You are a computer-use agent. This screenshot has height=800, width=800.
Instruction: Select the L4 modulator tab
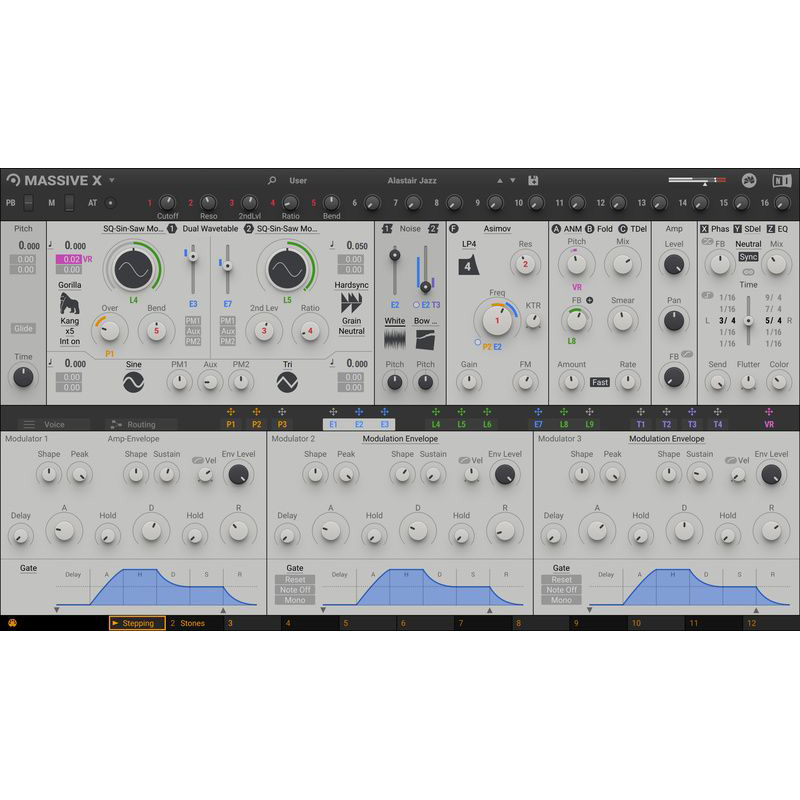(436, 424)
